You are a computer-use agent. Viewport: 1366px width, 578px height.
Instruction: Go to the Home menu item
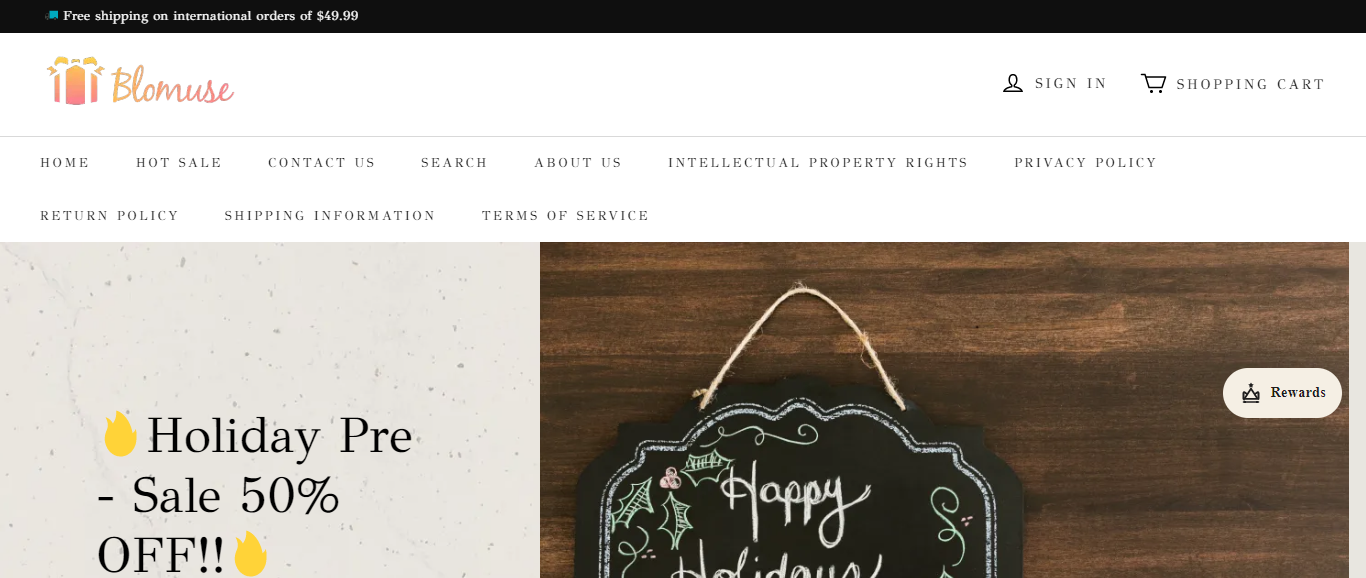pyautogui.click(x=65, y=163)
